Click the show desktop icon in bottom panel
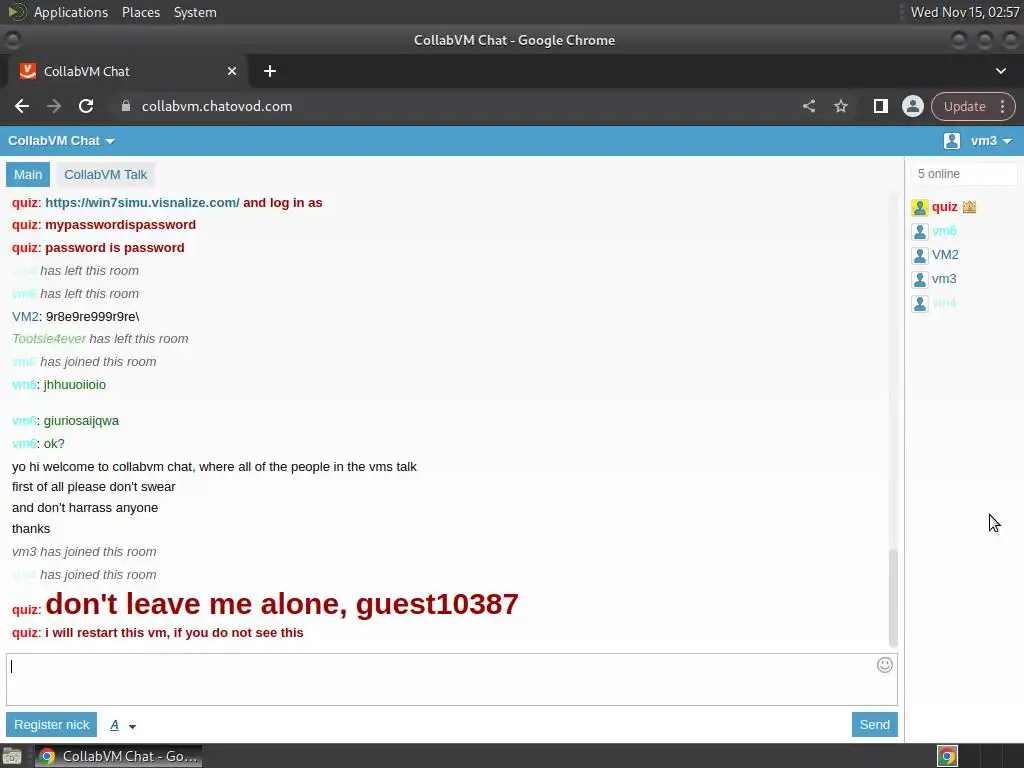This screenshot has width=1024, height=768. 12,756
